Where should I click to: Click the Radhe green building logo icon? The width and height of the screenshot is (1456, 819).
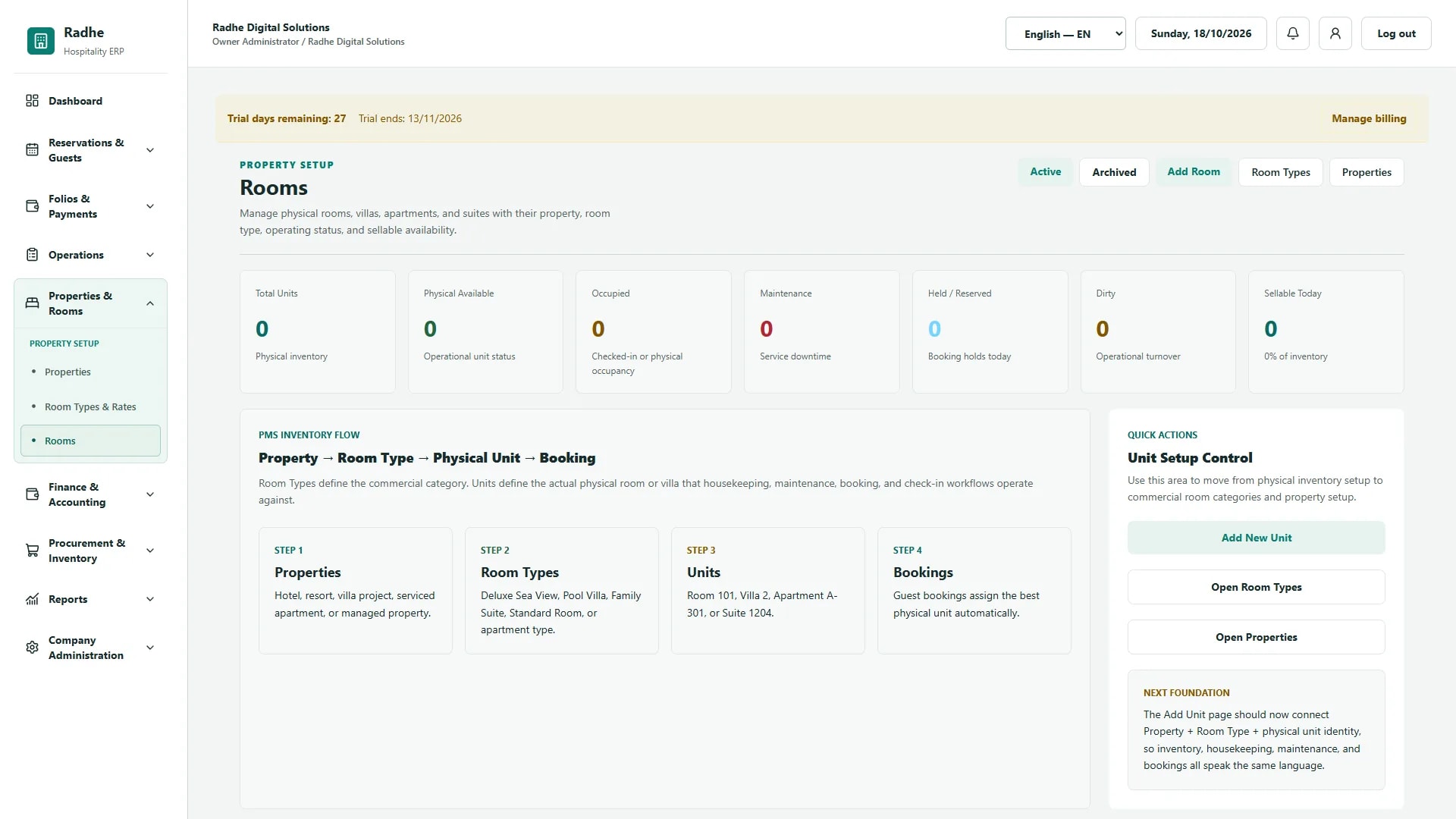pos(41,41)
